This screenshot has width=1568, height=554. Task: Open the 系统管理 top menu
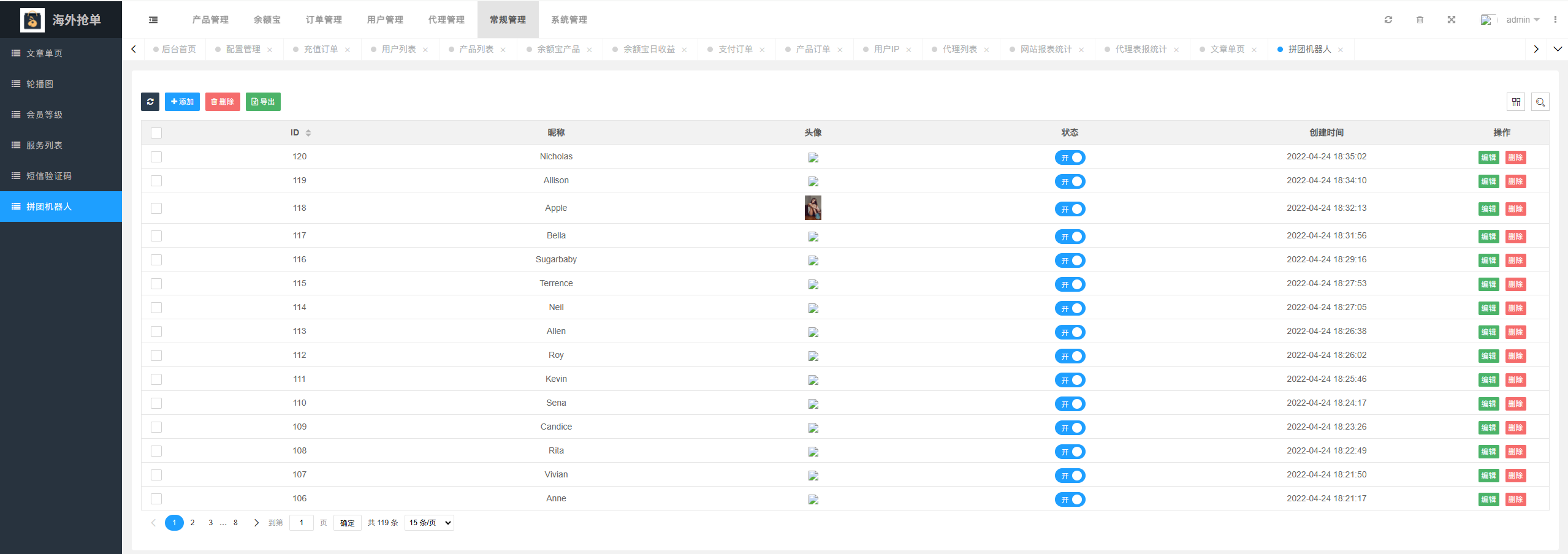pos(569,20)
